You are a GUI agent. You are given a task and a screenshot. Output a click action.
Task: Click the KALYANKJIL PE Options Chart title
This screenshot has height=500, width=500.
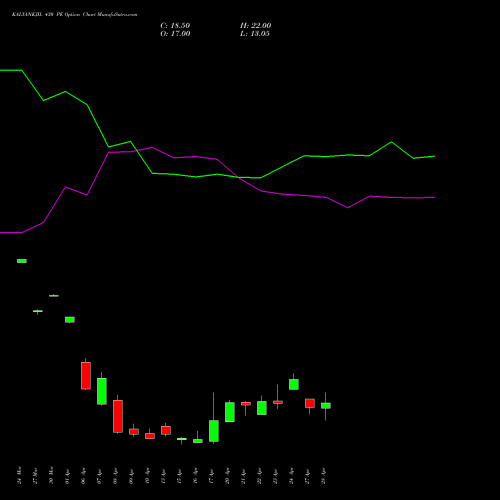click(74, 14)
